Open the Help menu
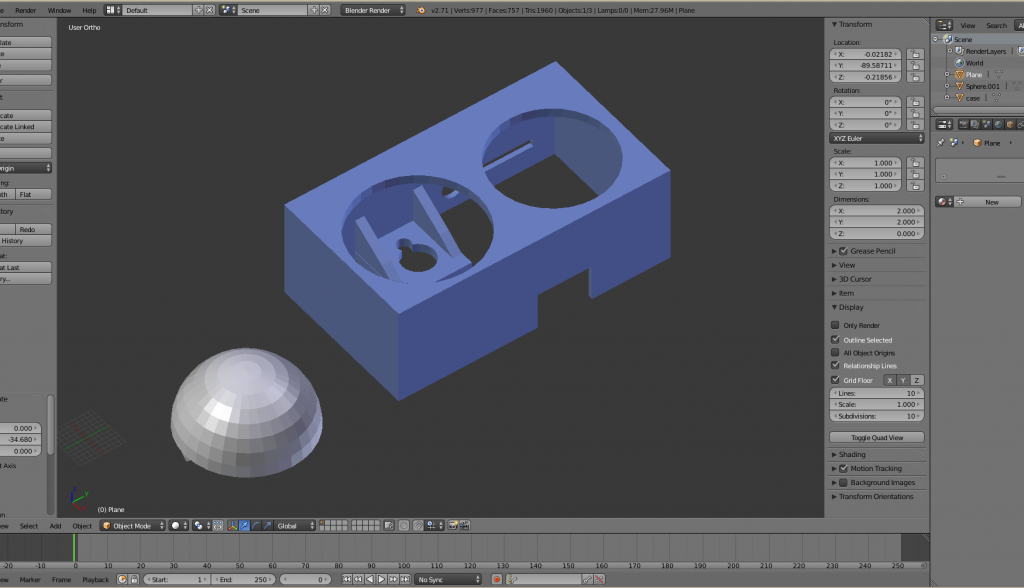 pos(89,10)
